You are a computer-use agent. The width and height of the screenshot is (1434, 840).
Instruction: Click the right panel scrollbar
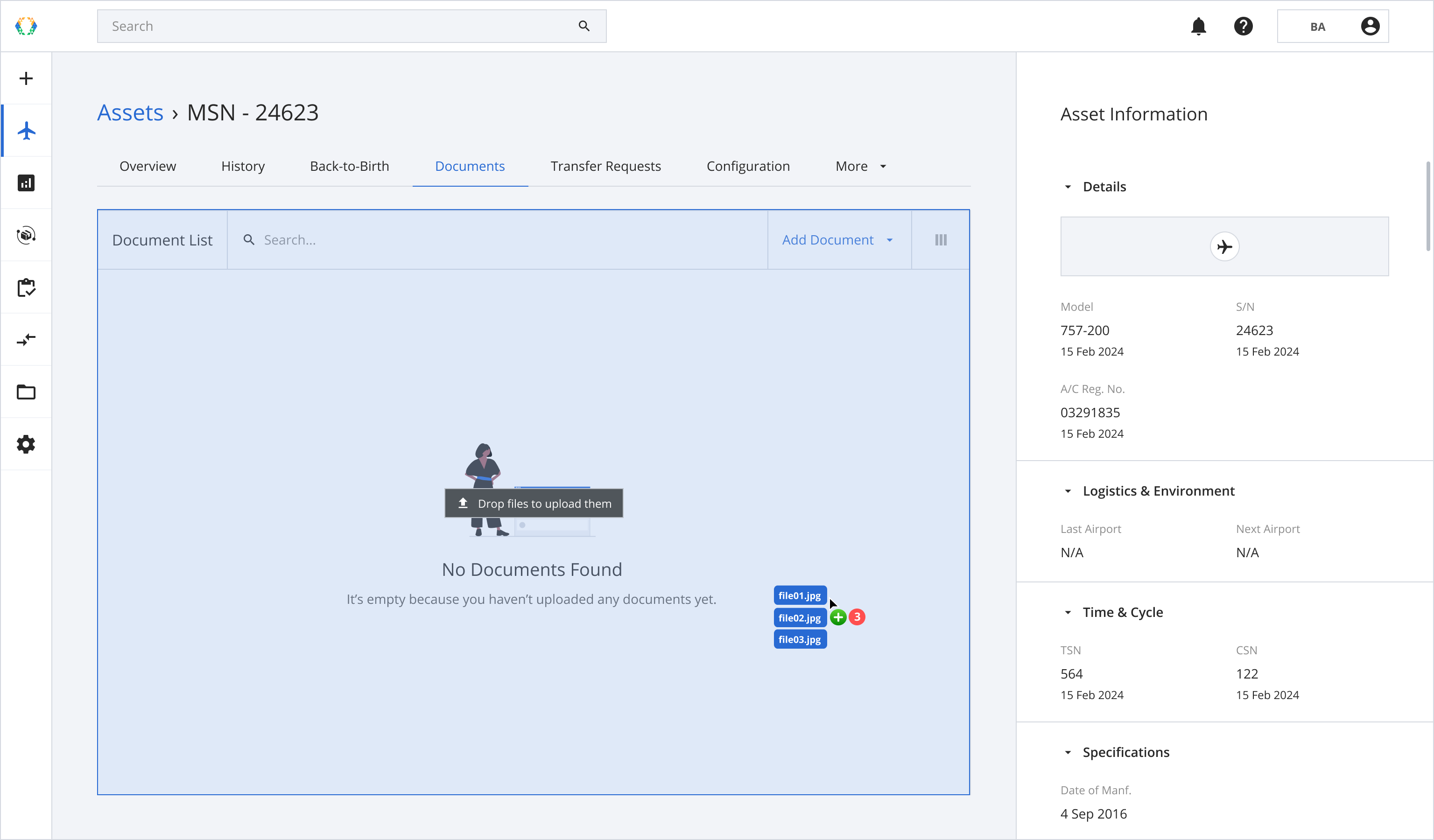click(1428, 206)
